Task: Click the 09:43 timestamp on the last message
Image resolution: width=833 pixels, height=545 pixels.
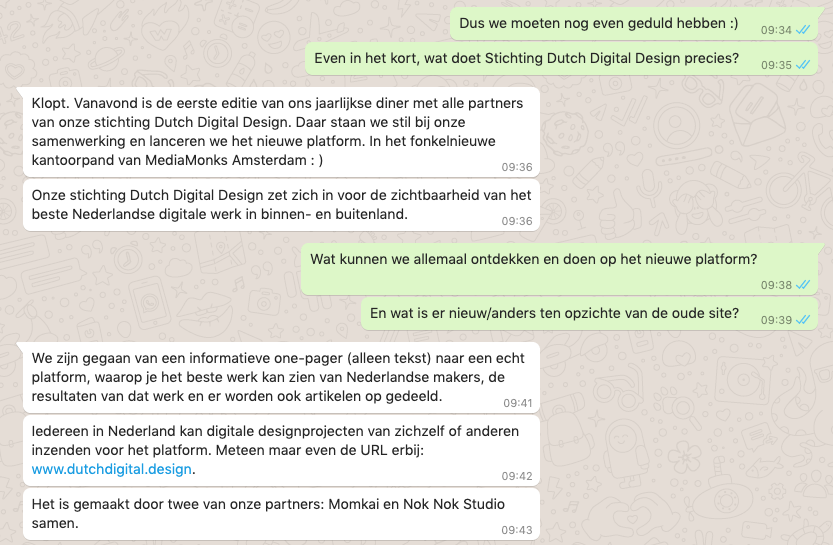Action: coord(517,530)
